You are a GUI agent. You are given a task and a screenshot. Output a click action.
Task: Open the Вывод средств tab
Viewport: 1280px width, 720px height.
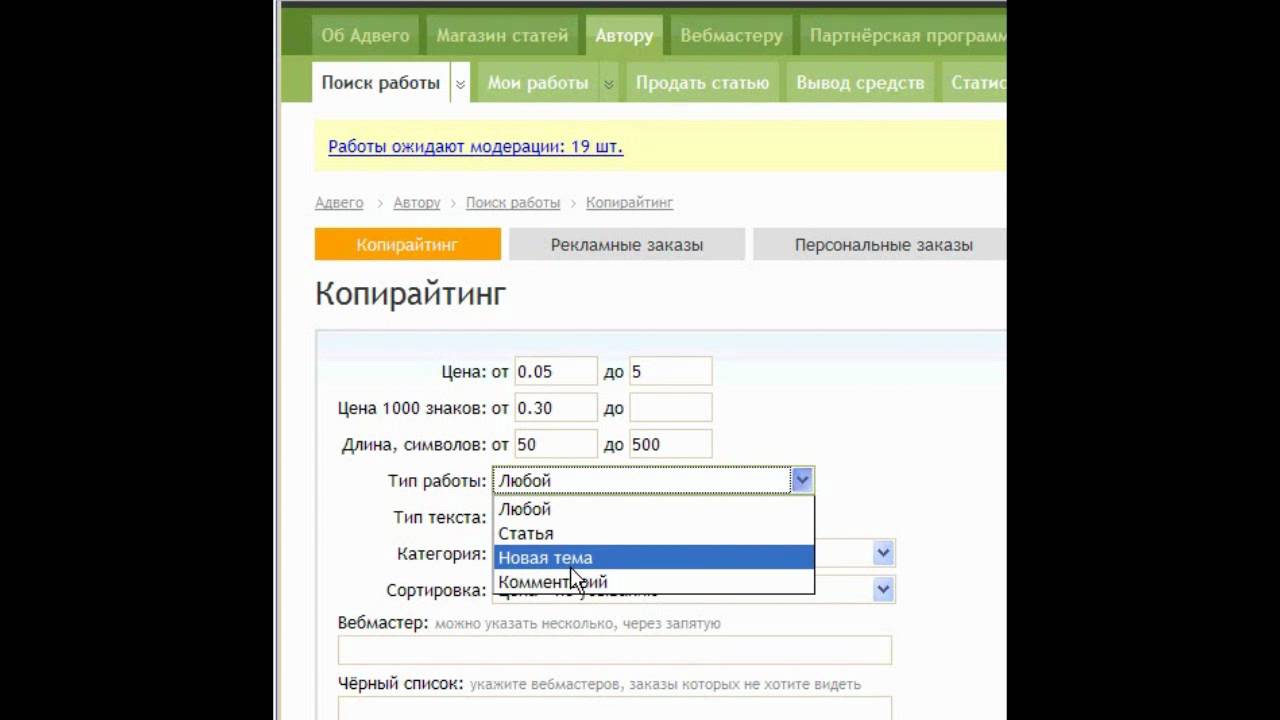(x=860, y=83)
